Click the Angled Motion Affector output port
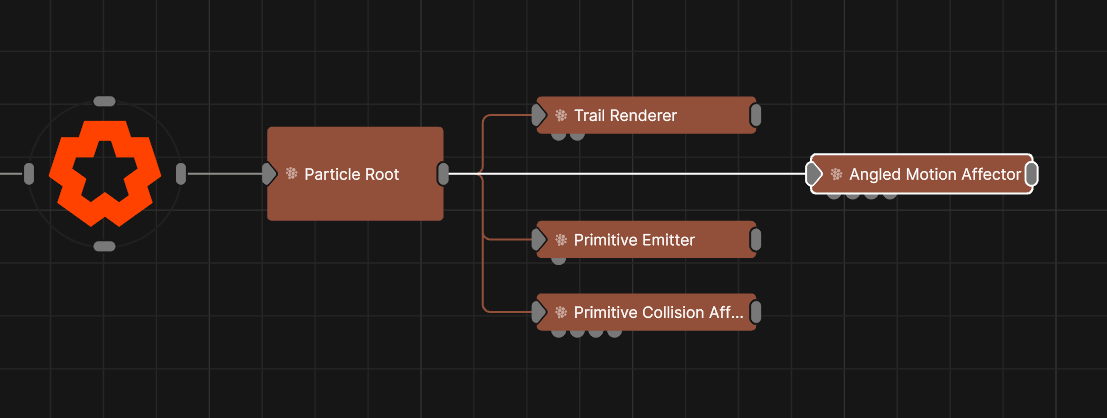This screenshot has height=418, width=1107. (x=1031, y=175)
